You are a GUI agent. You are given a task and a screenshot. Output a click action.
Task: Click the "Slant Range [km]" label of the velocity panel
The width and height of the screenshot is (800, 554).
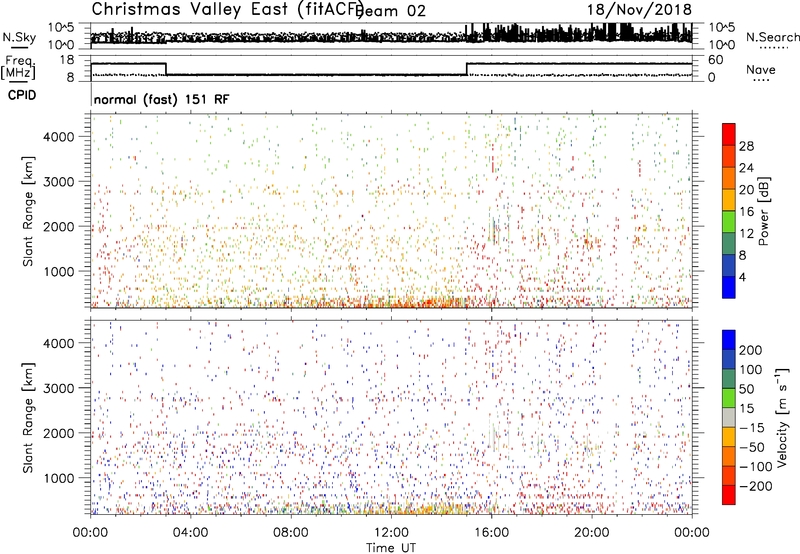(x=28, y=418)
